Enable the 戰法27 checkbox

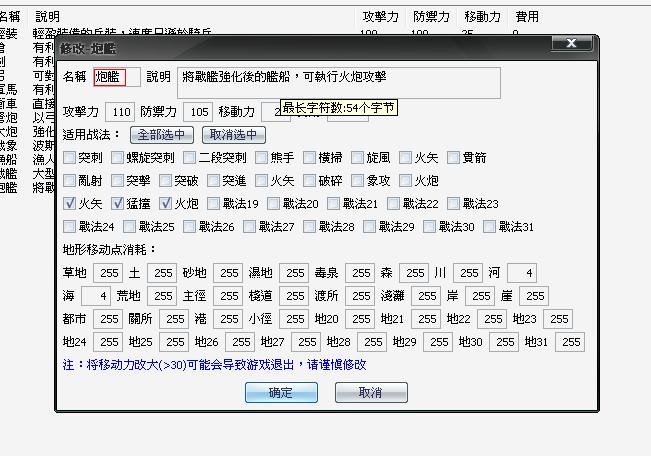point(250,226)
